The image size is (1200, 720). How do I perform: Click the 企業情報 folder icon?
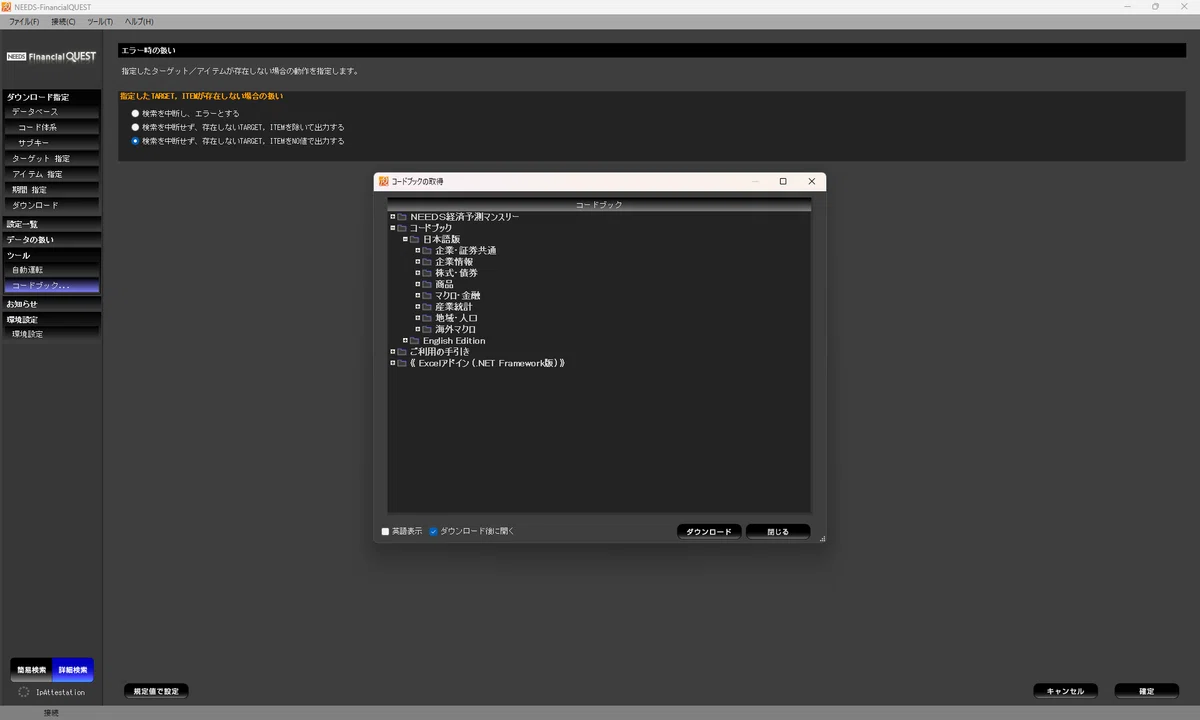[x=427, y=262]
